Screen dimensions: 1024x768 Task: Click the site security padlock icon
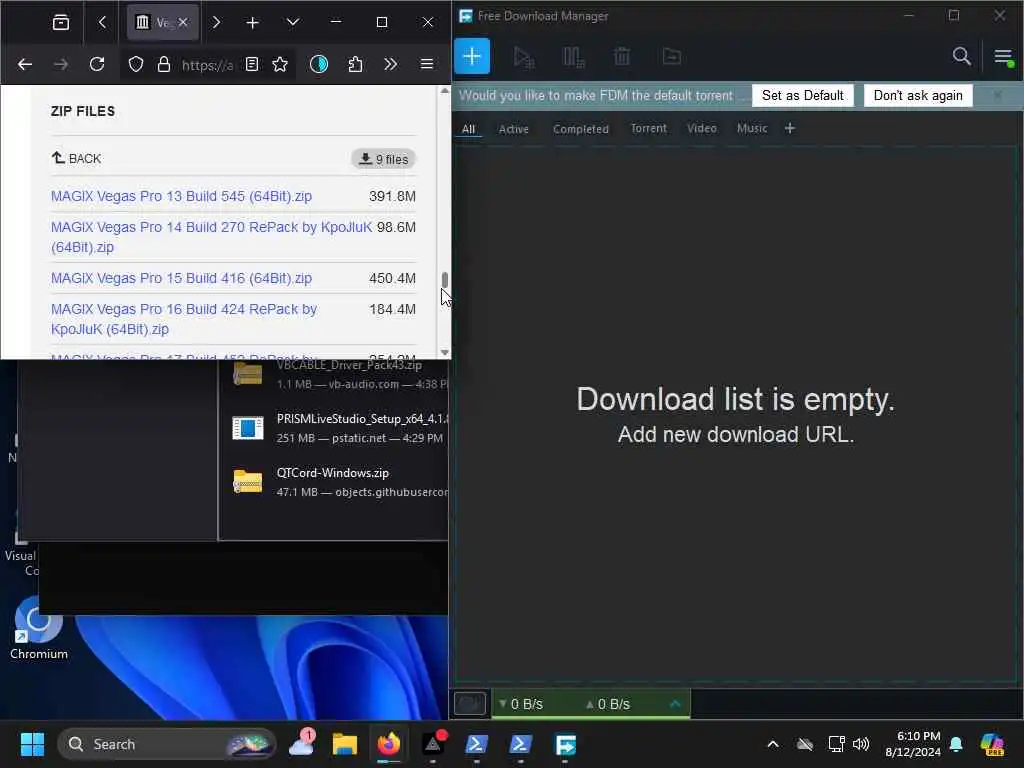(x=163, y=64)
